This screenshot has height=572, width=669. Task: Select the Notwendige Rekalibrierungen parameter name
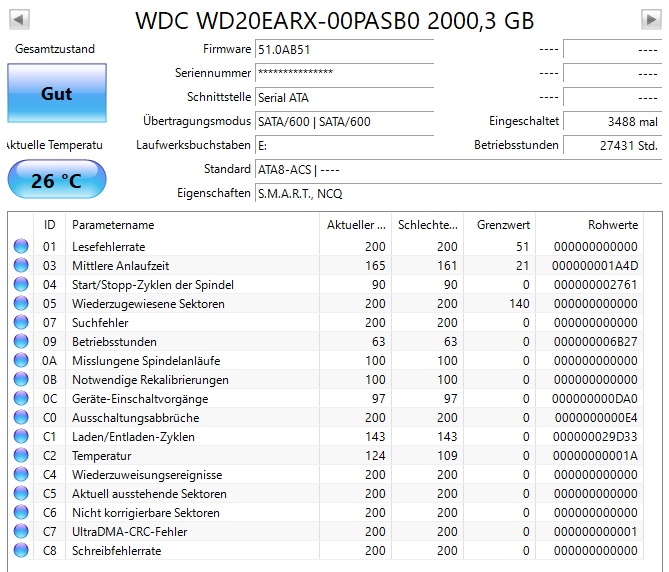coord(150,380)
